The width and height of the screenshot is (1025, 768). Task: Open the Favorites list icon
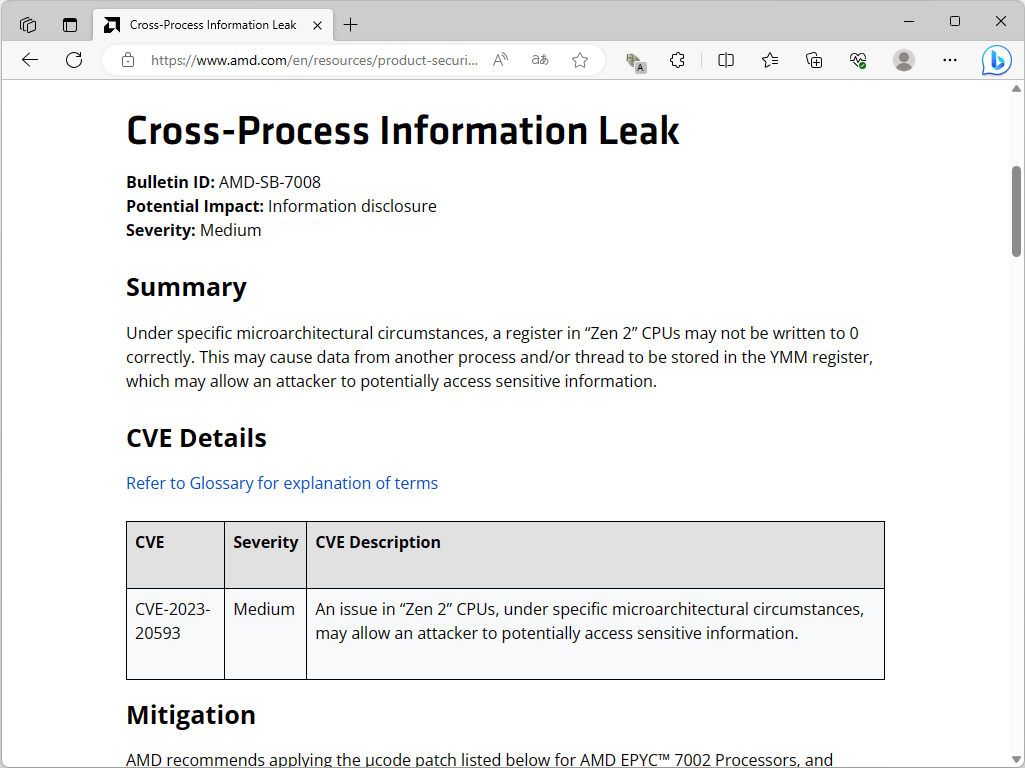770,60
